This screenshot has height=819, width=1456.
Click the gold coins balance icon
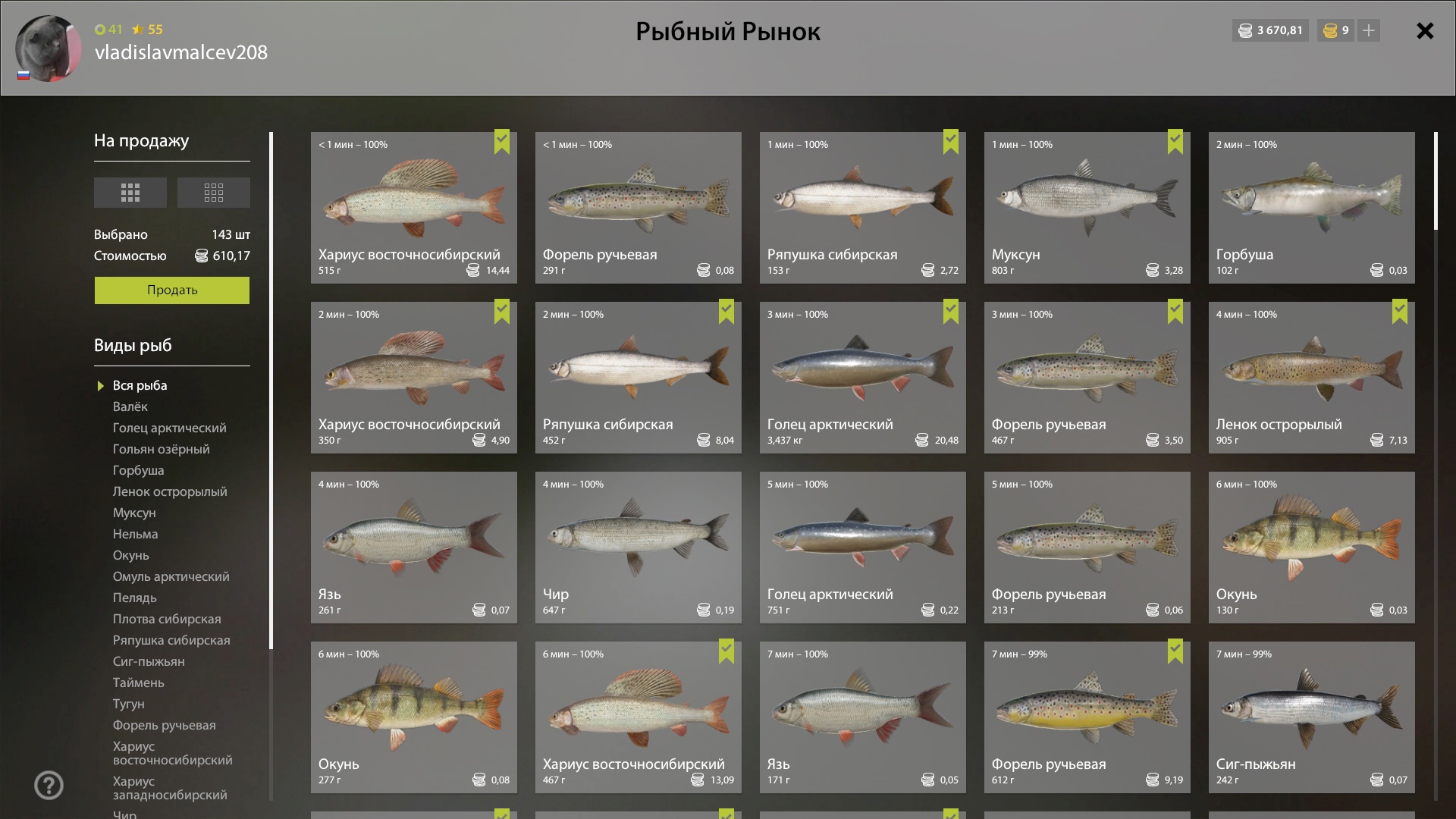click(1330, 30)
